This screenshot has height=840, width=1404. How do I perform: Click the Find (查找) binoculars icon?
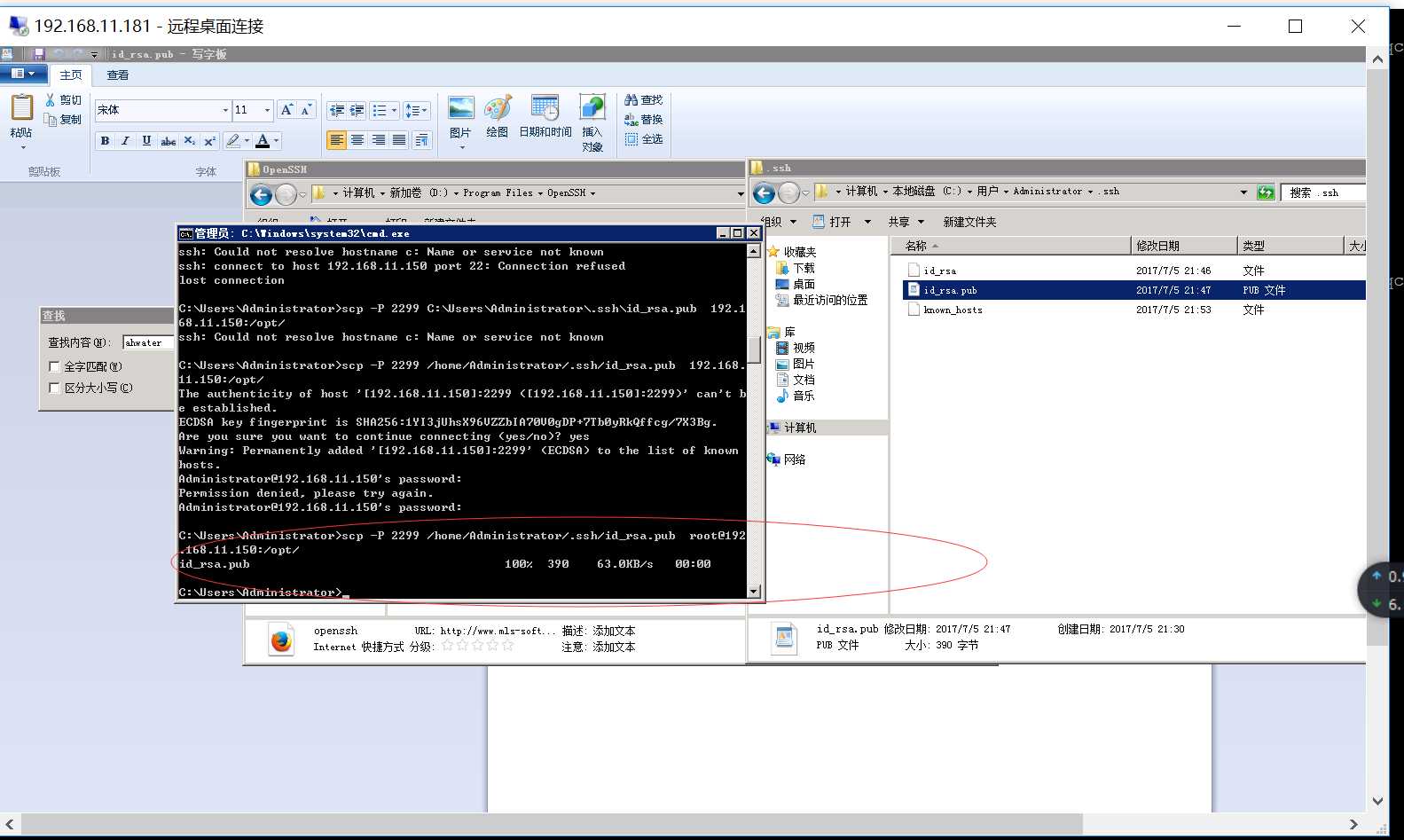tap(631, 99)
